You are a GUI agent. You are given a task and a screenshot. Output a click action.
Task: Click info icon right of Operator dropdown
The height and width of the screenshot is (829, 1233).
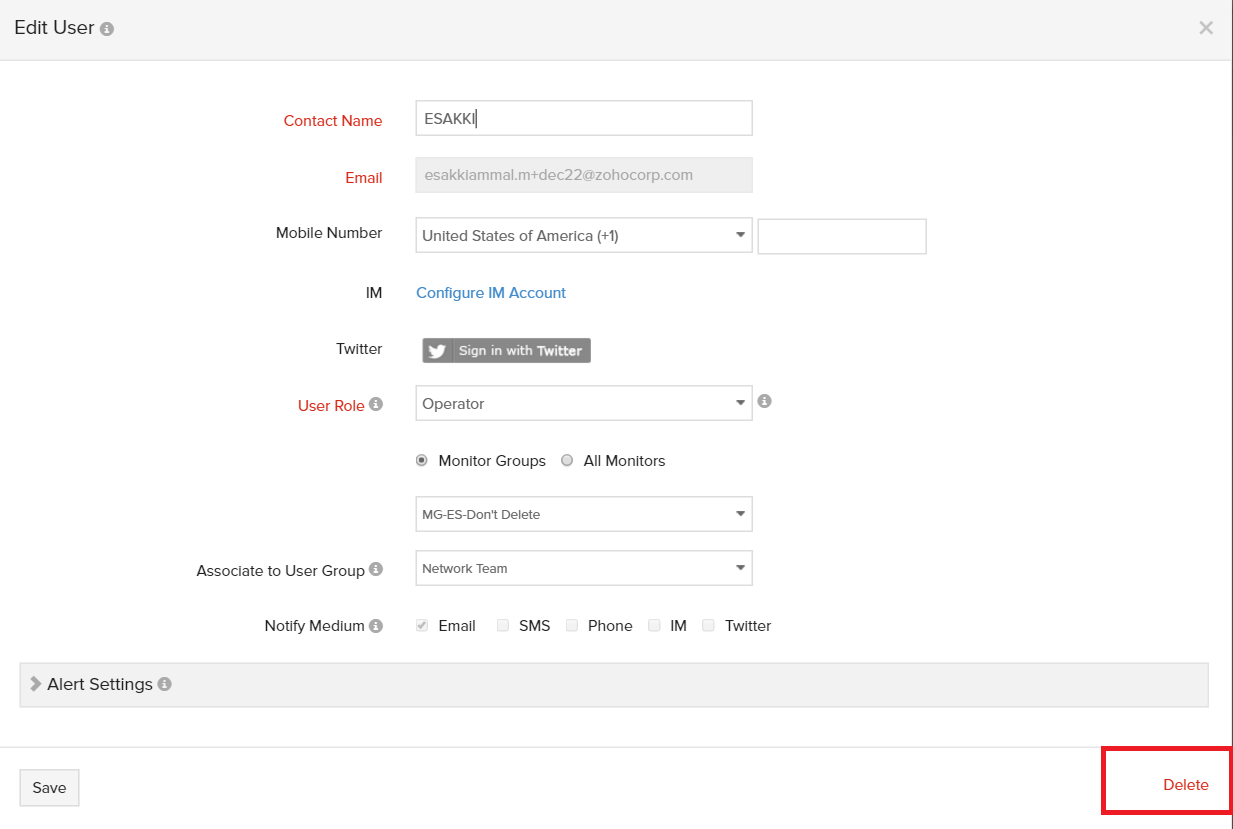(x=764, y=401)
